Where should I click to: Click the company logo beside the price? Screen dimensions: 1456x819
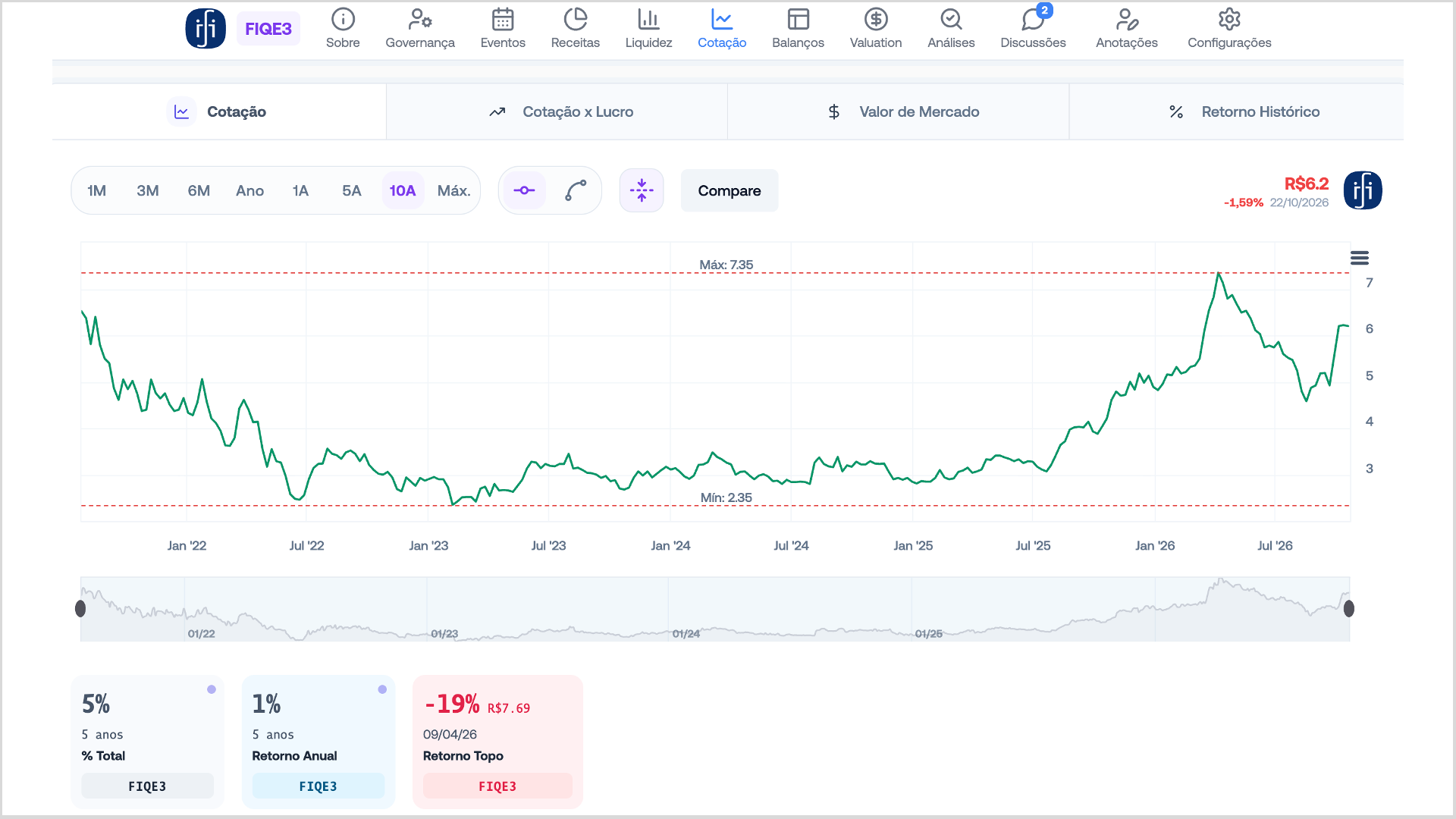coord(1363,190)
